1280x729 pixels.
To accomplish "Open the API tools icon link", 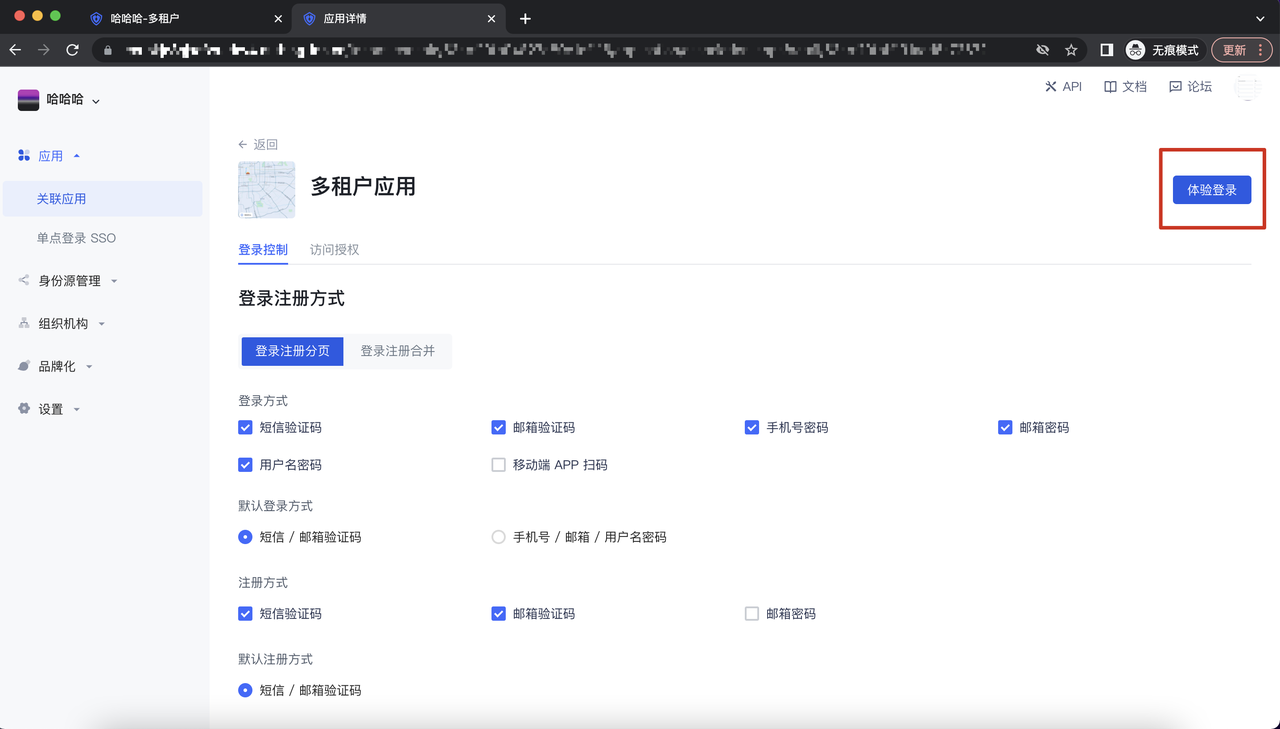I will (x=1051, y=87).
